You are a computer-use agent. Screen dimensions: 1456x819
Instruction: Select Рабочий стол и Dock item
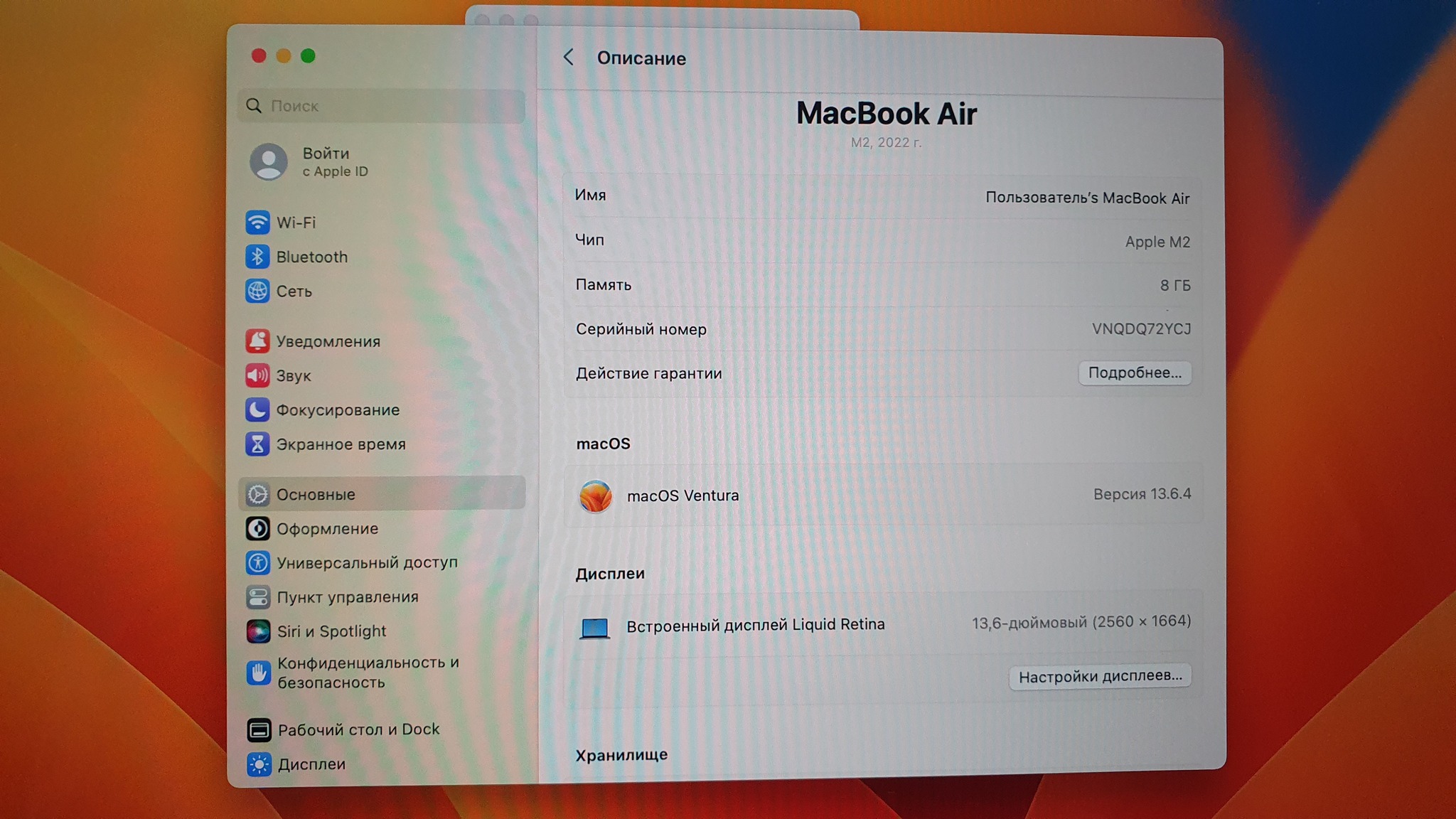click(x=358, y=729)
